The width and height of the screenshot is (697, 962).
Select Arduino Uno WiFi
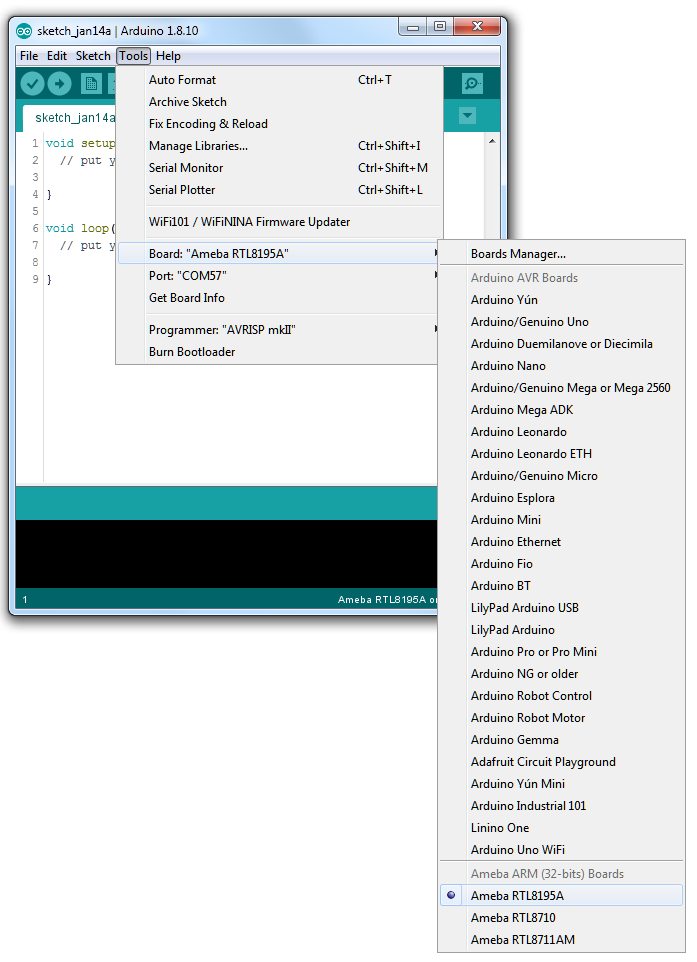point(561,850)
